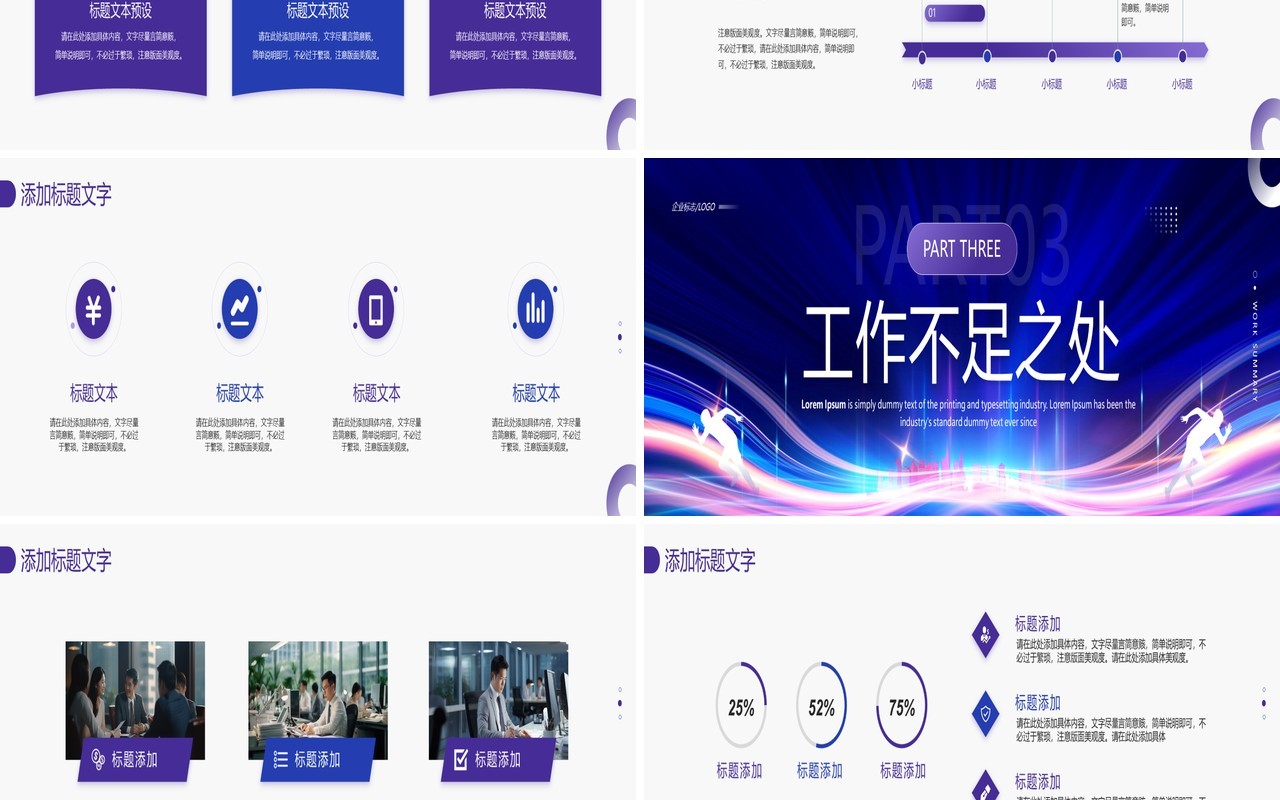The height and width of the screenshot is (800, 1280).
Task: Click 标题文本 label under the bar chart icon
Action: [536, 393]
